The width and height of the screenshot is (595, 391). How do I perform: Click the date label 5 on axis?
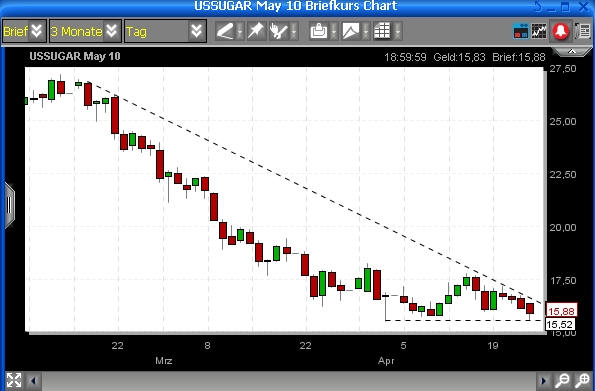pos(403,345)
